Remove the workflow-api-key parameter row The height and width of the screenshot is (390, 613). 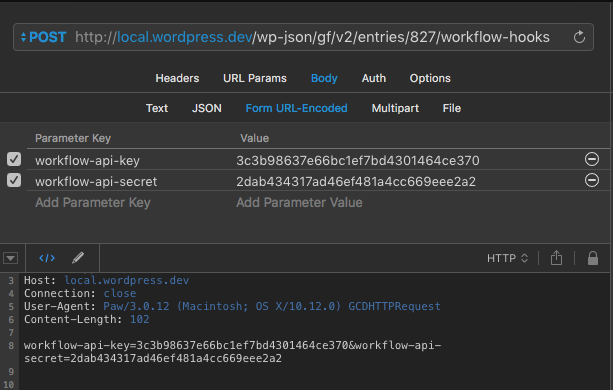click(x=591, y=159)
